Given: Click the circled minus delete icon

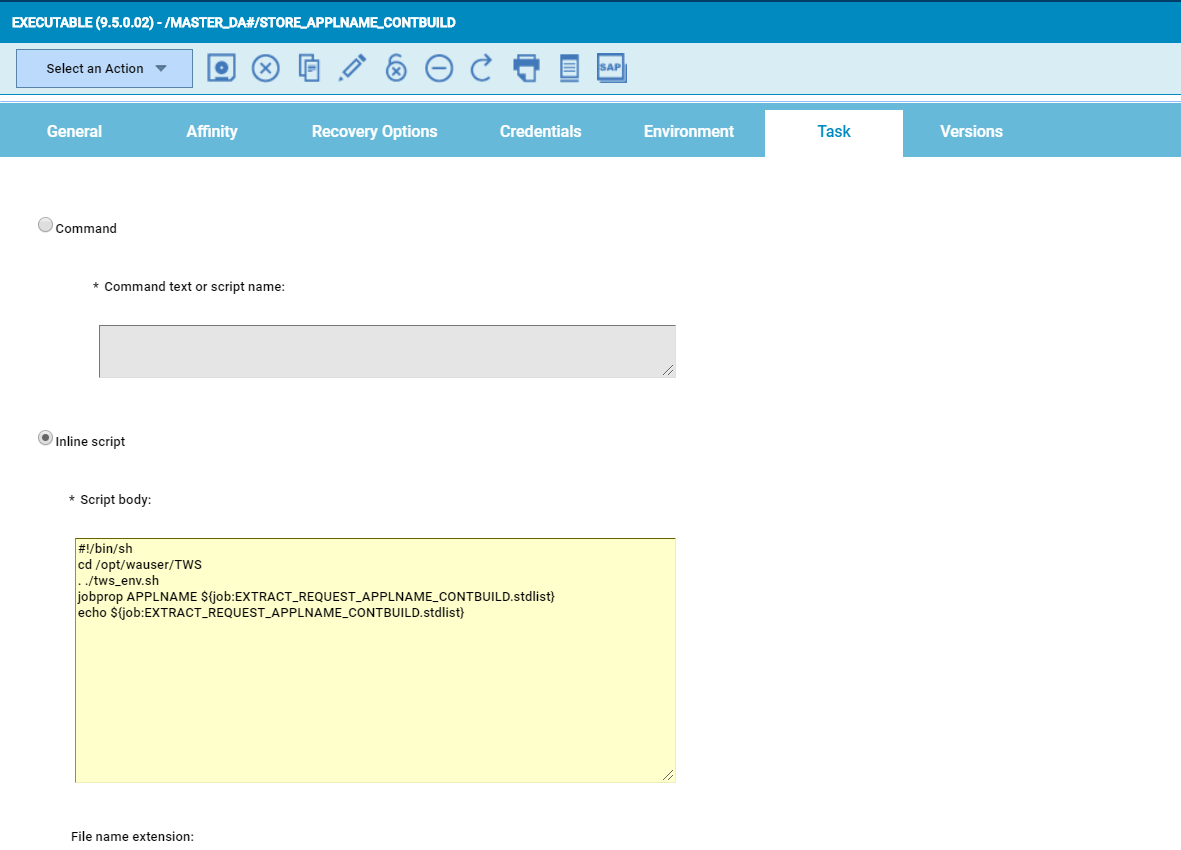Looking at the screenshot, I should pyautogui.click(x=439, y=68).
